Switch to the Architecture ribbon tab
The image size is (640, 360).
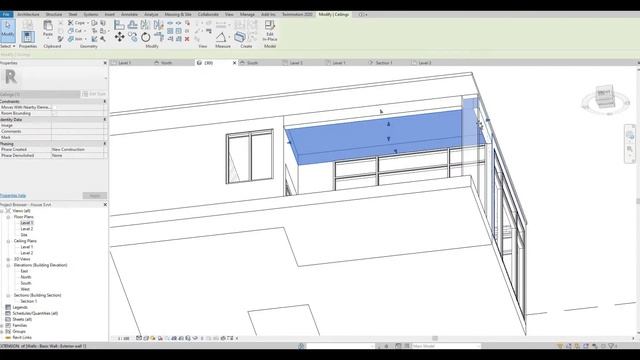28,14
